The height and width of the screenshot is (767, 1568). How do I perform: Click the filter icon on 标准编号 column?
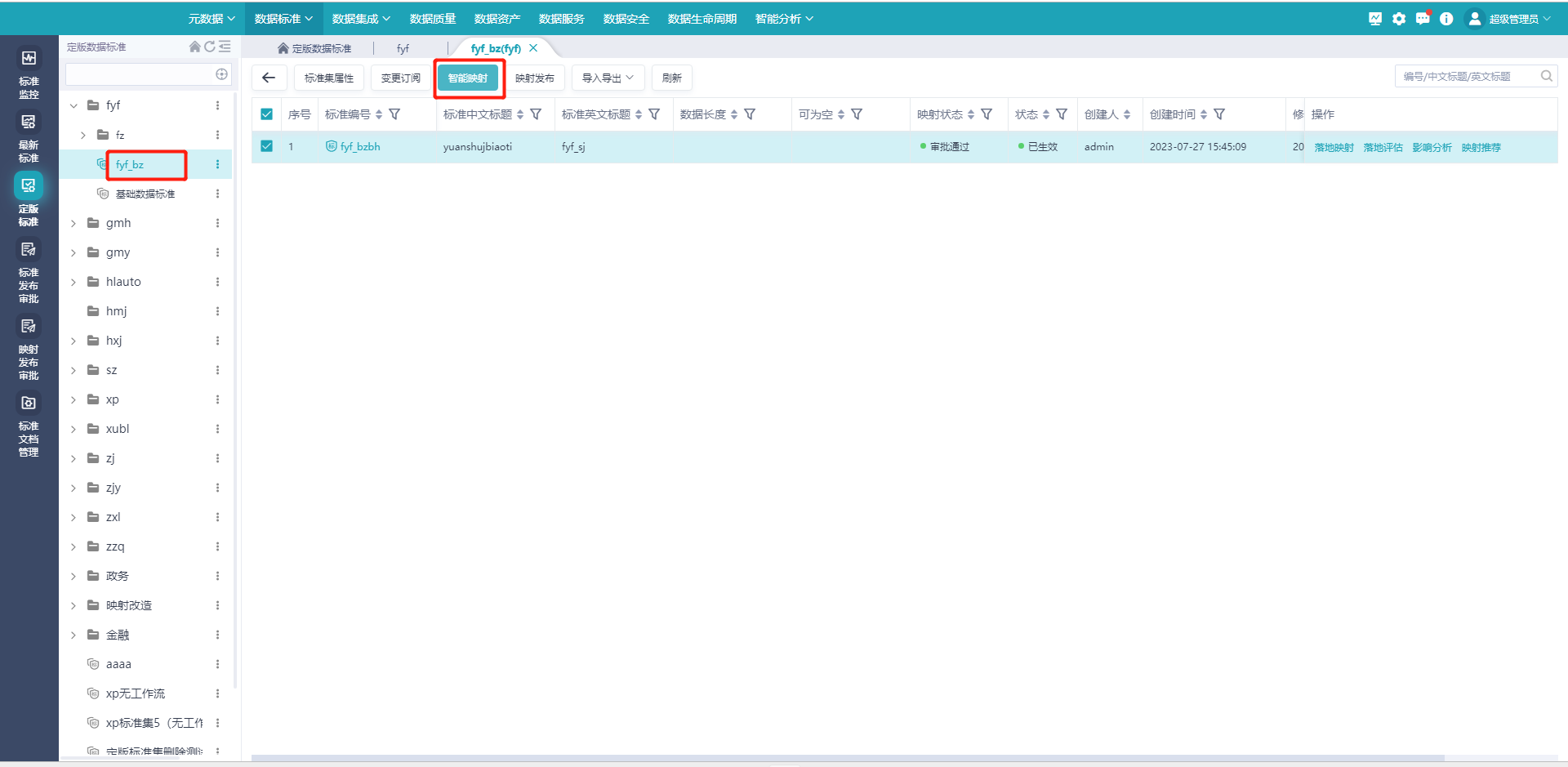point(394,114)
